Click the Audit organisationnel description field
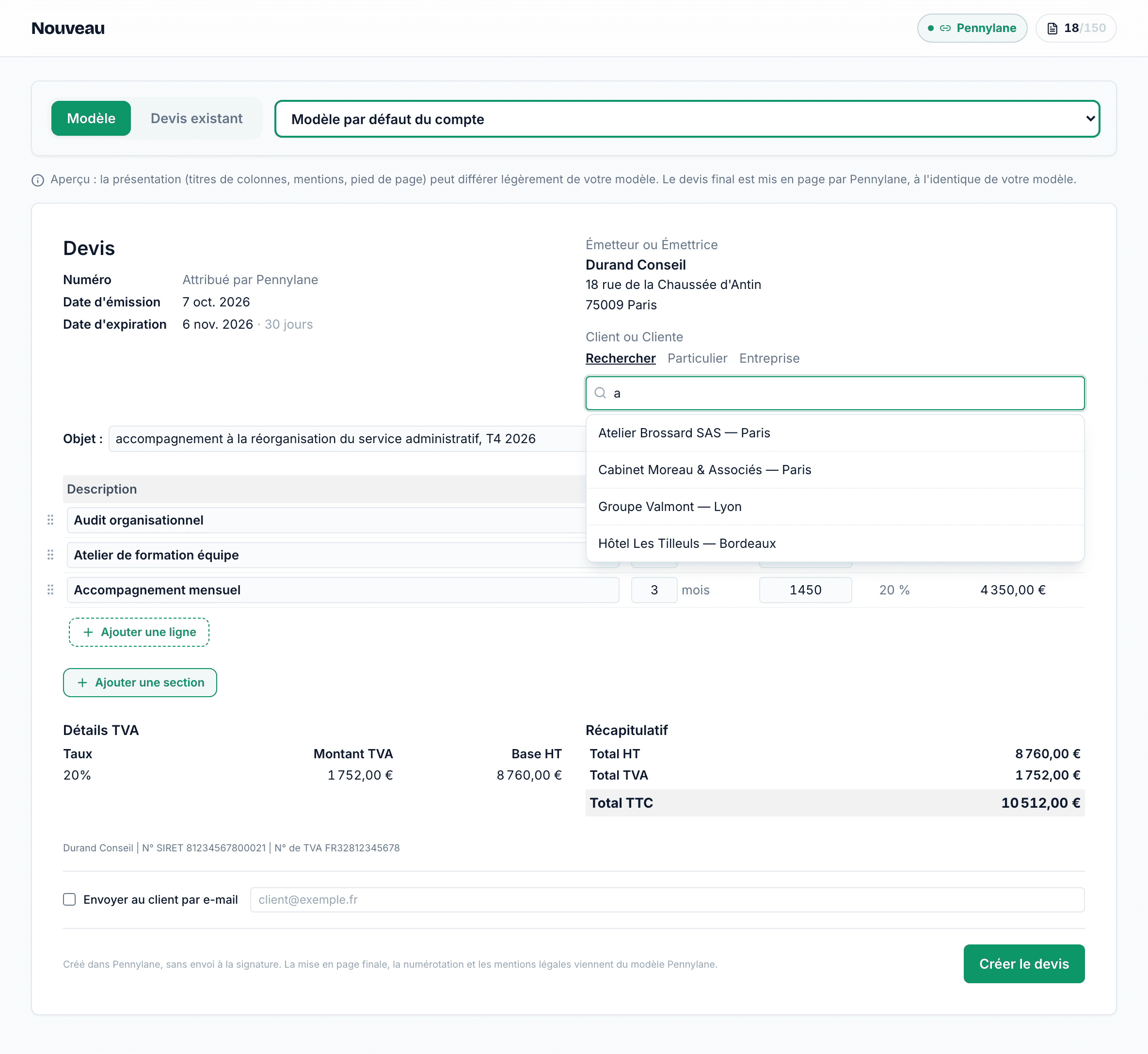Viewport: 1148px width, 1054px height. point(326,520)
